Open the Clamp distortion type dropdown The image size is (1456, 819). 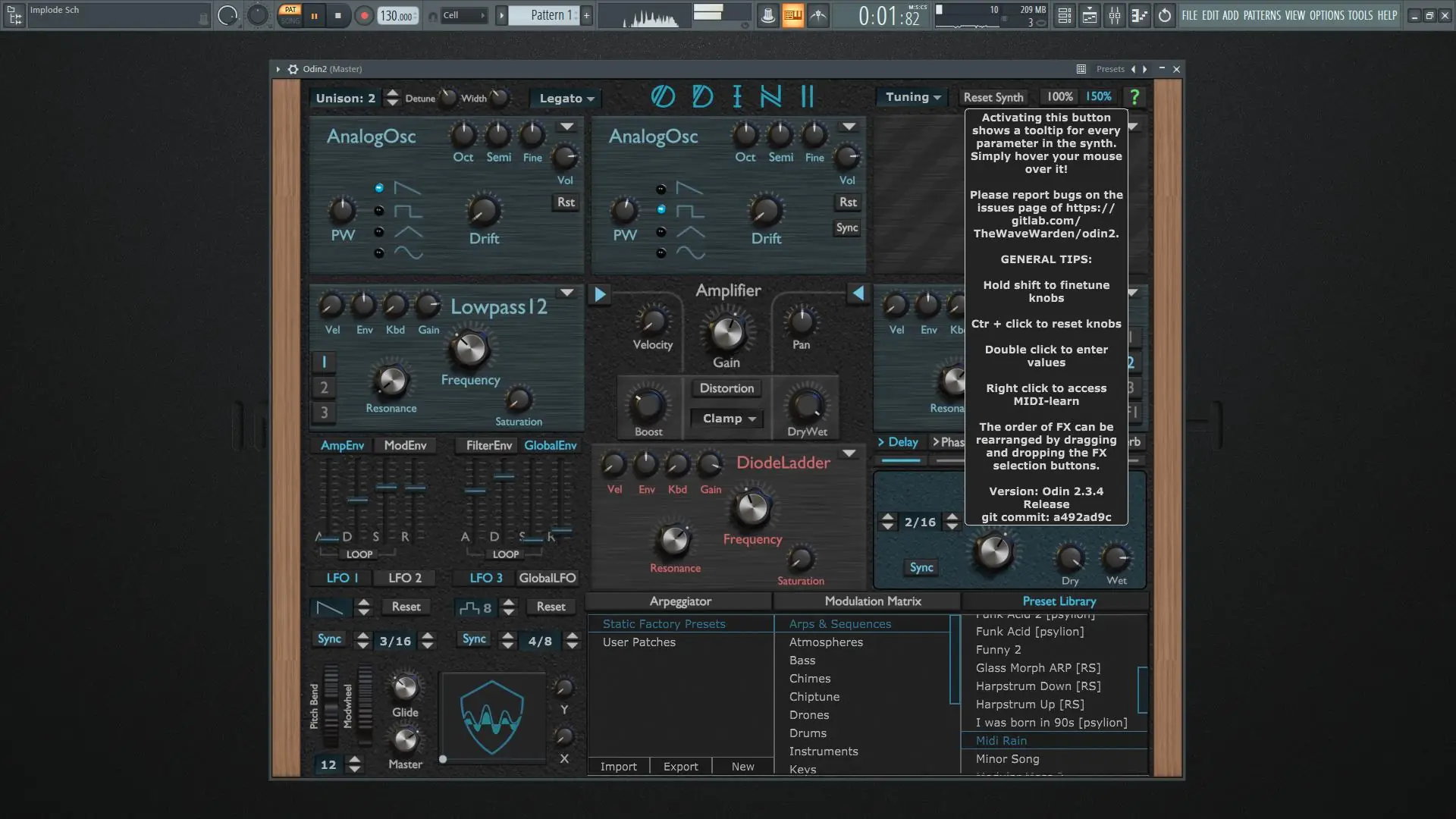[728, 419]
